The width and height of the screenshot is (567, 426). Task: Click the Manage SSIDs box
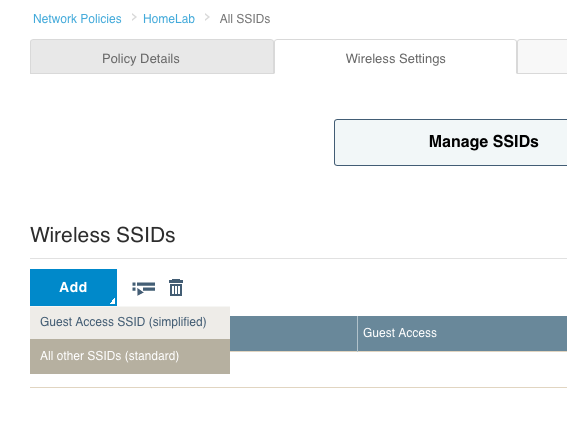tap(451, 142)
